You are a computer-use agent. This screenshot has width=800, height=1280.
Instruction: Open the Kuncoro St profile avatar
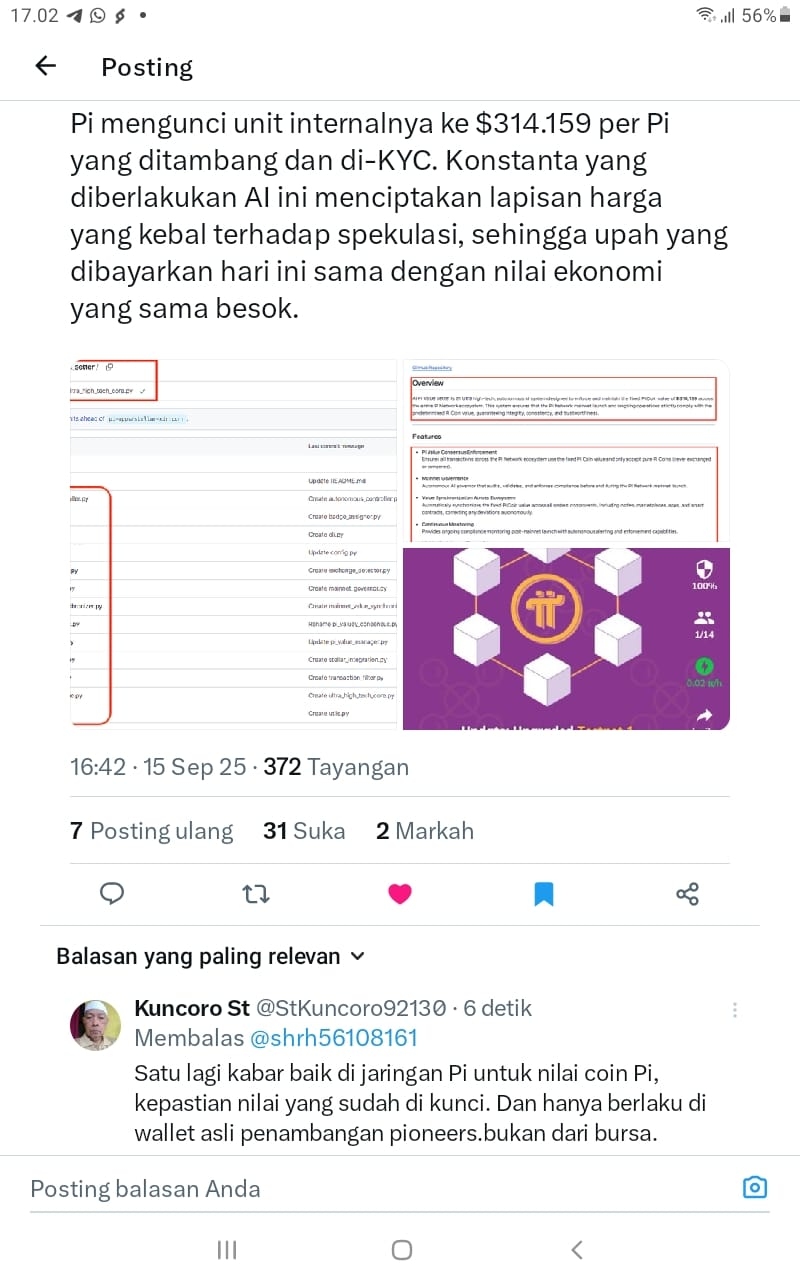95,1024
